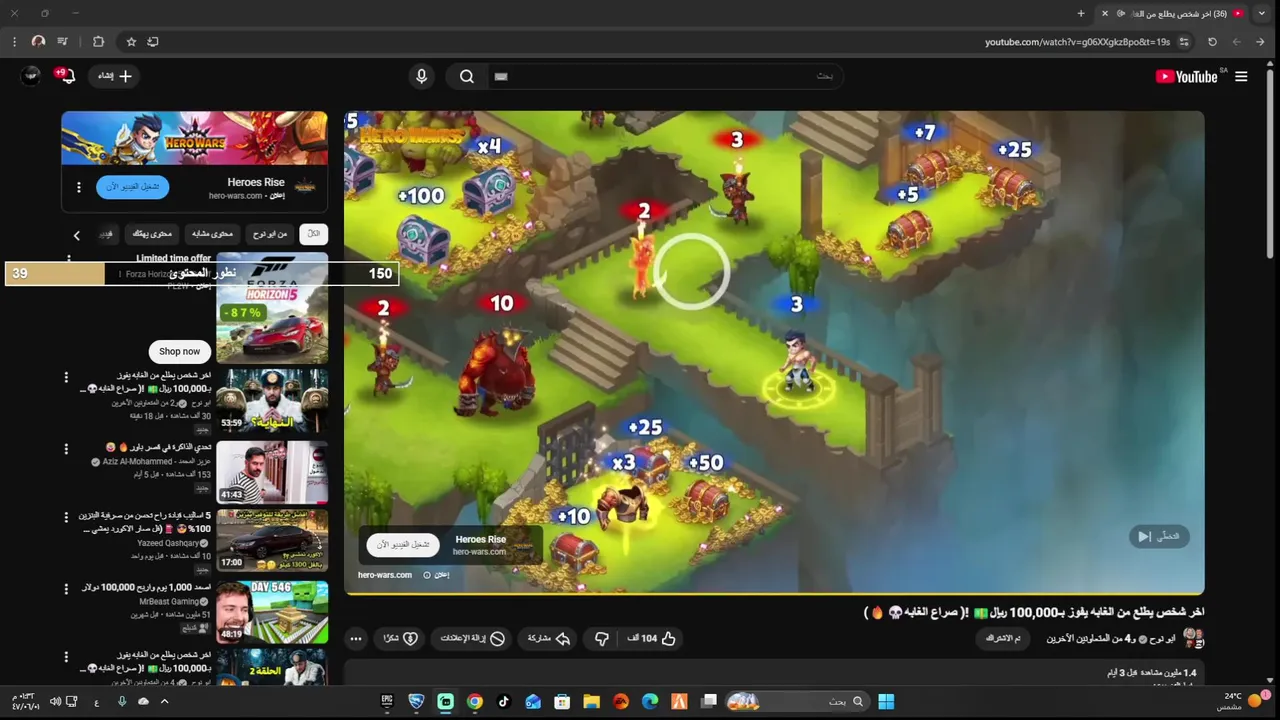
Task: Click the remove ads (إزالة الإعلانات) button
Action: (473, 638)
